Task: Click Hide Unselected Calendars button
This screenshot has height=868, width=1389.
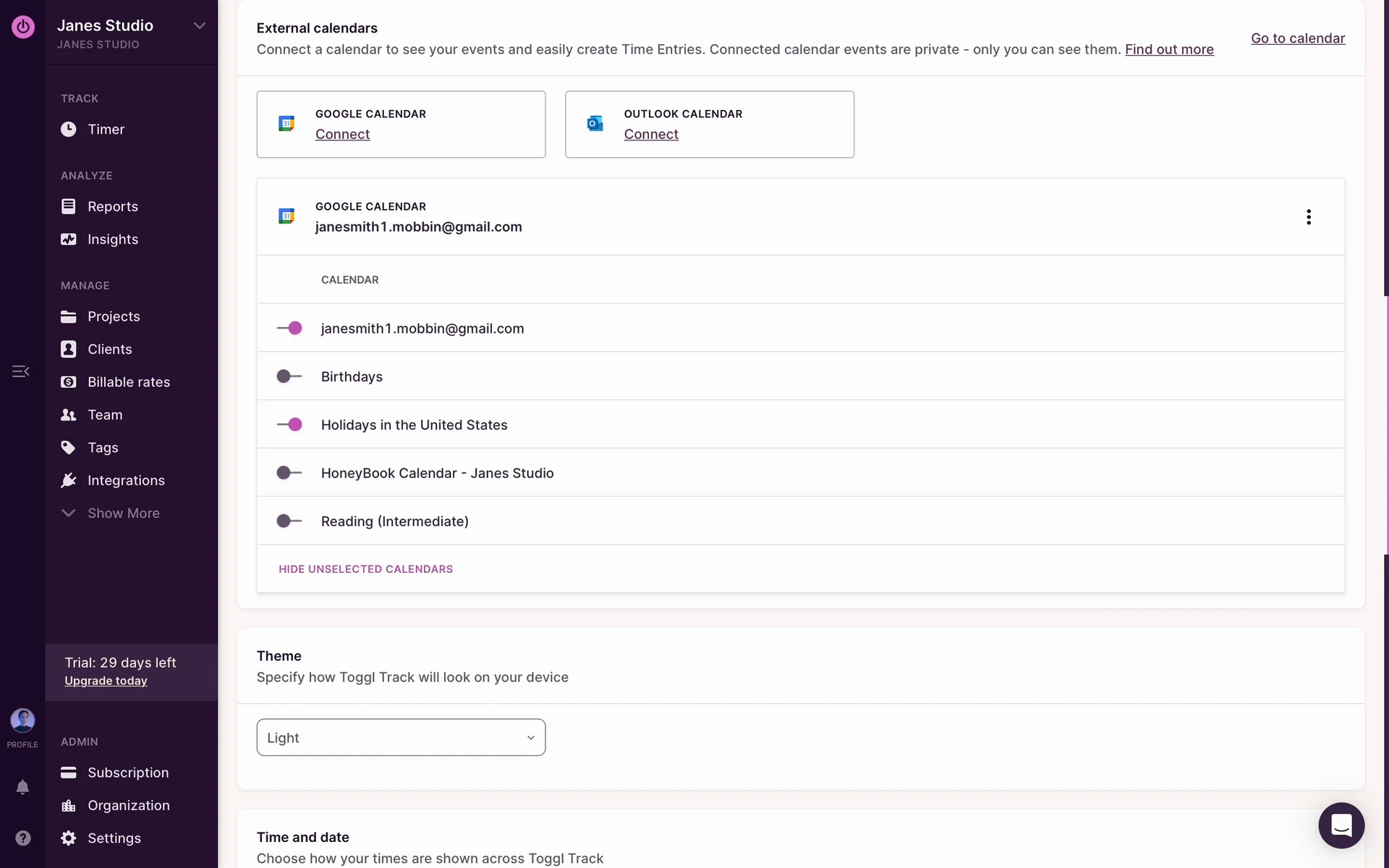Action: click(x=365, y=569)
